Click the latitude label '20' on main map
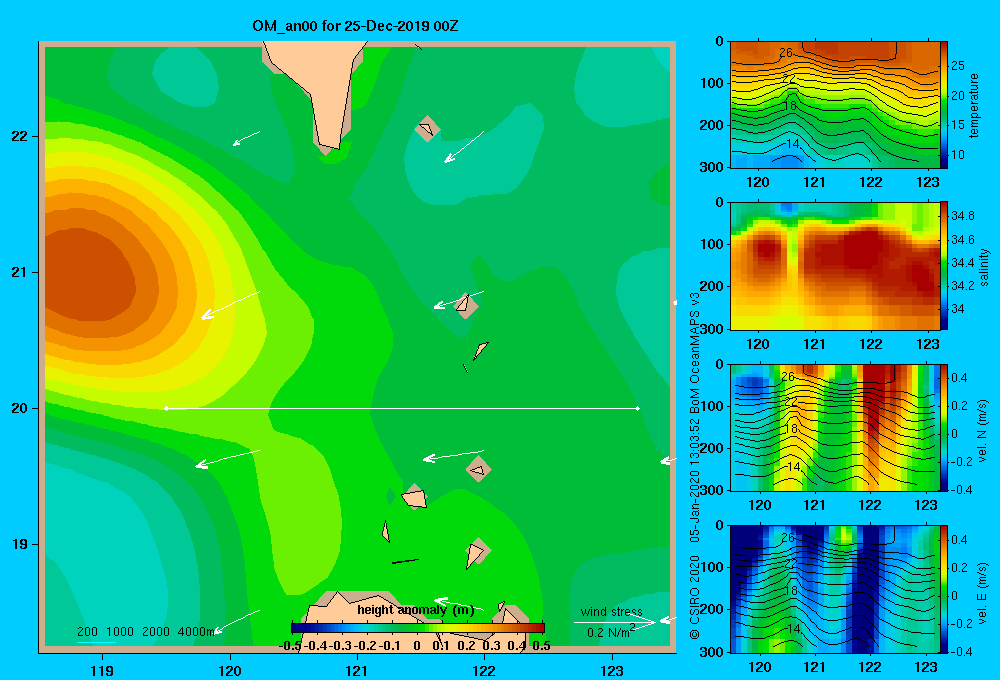The width and height of the screenshot is (1000, 680). point(20,408)
